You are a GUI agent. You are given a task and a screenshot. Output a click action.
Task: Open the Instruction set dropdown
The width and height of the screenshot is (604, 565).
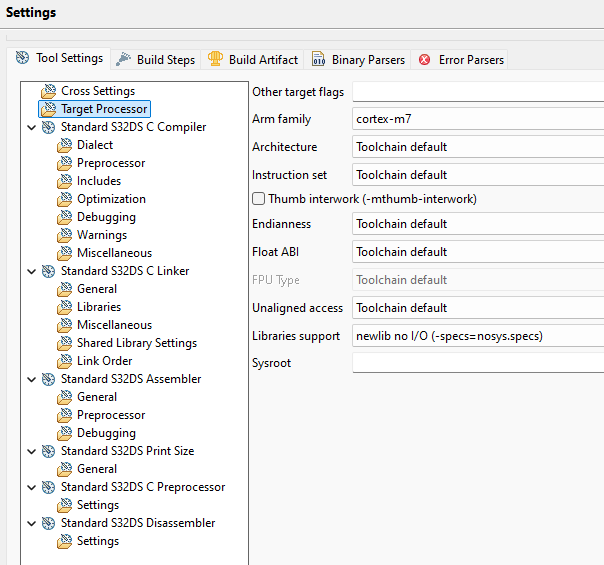478,175
